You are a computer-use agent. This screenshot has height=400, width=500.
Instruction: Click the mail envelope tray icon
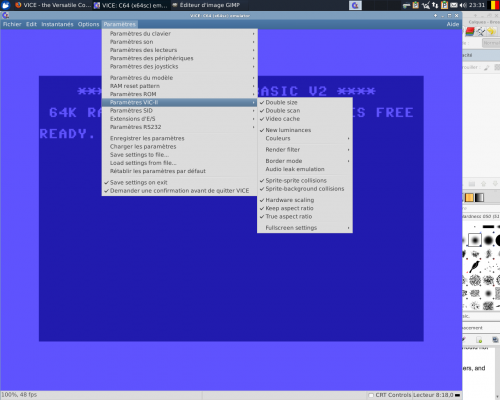pyautogui.click(x=454, y=5)
